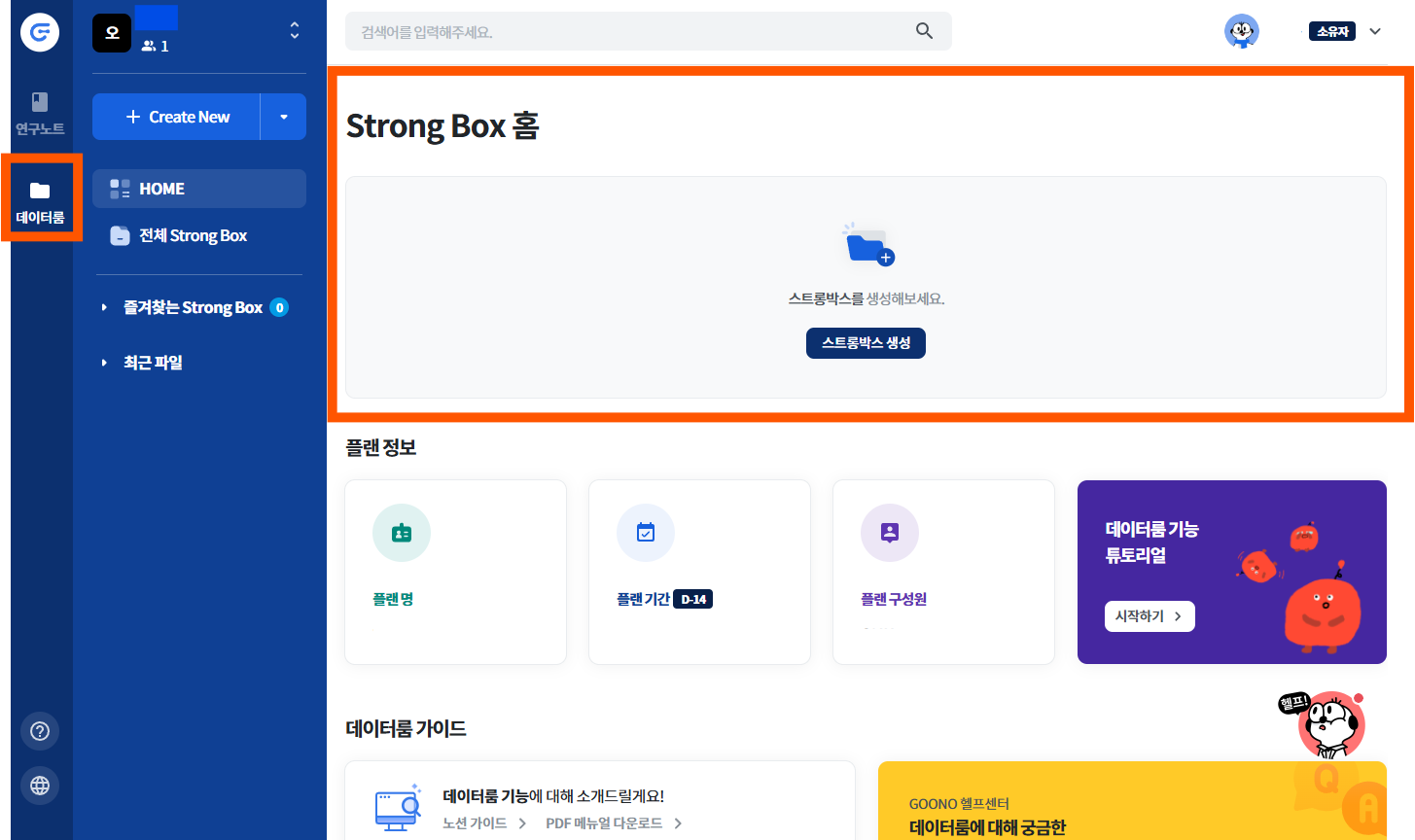Image resolution: width=1415 pixels, height=840 pixels.
Task: Open the PDF 메뉴얼 다운로드 link
Action: click(x=614, y=823)
